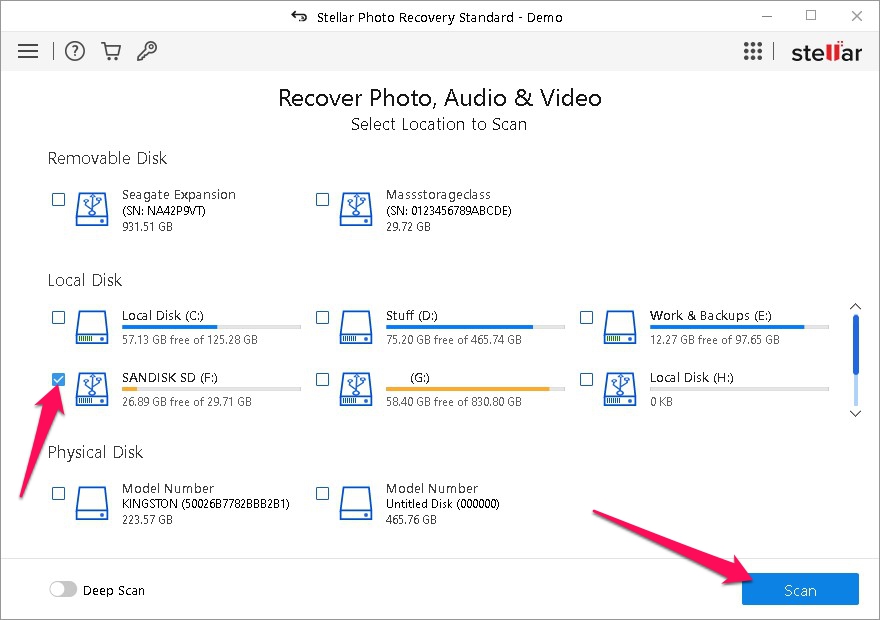
Task: Click the (G:) drive label
Action: [420, 378]
